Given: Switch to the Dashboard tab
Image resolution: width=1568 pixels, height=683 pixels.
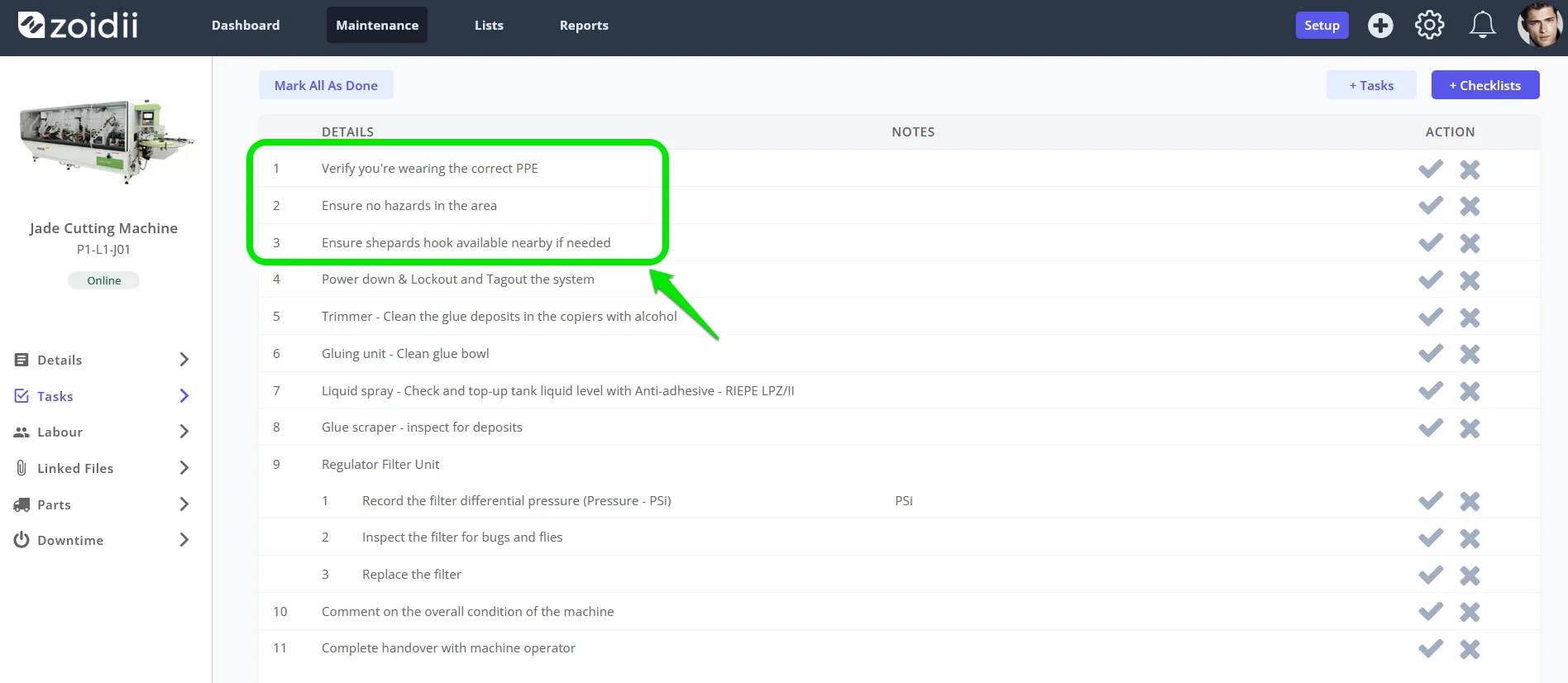Looking at the screenshot, I should (246, 25).
